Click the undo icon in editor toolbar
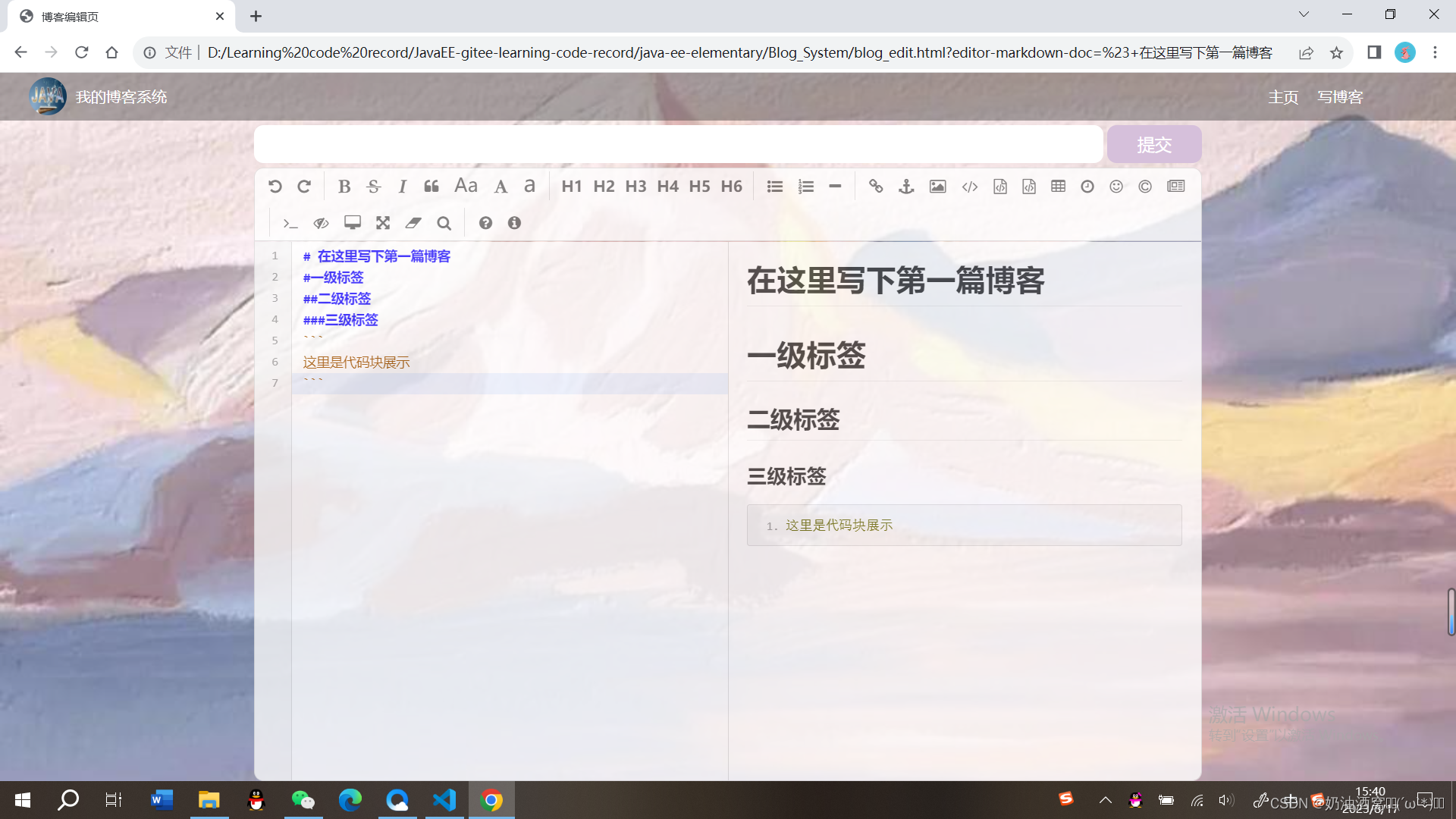1456x819 pixels. coord(275,187)
